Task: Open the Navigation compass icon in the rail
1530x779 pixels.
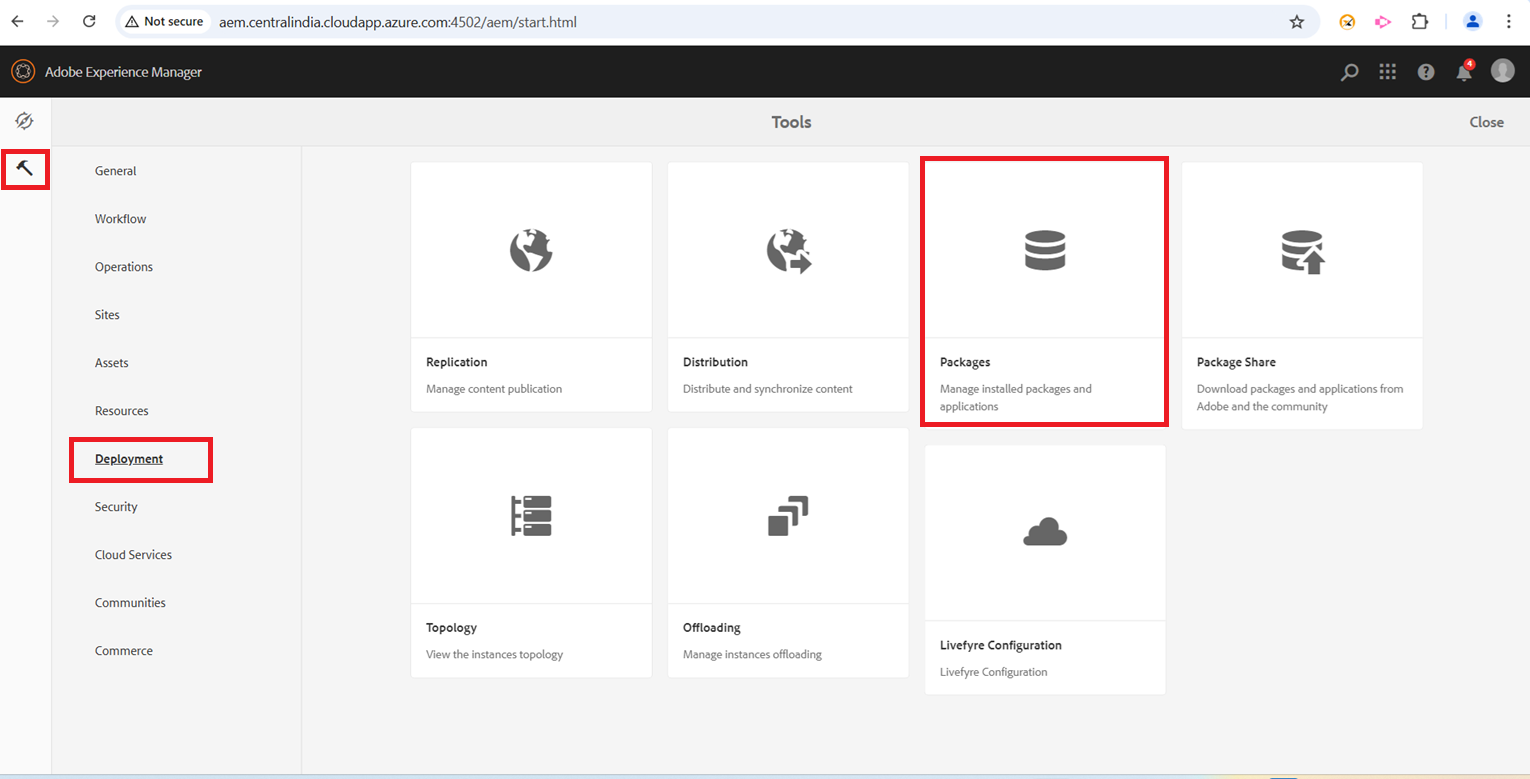Action: pyautogui.click(x=25, y=121)
